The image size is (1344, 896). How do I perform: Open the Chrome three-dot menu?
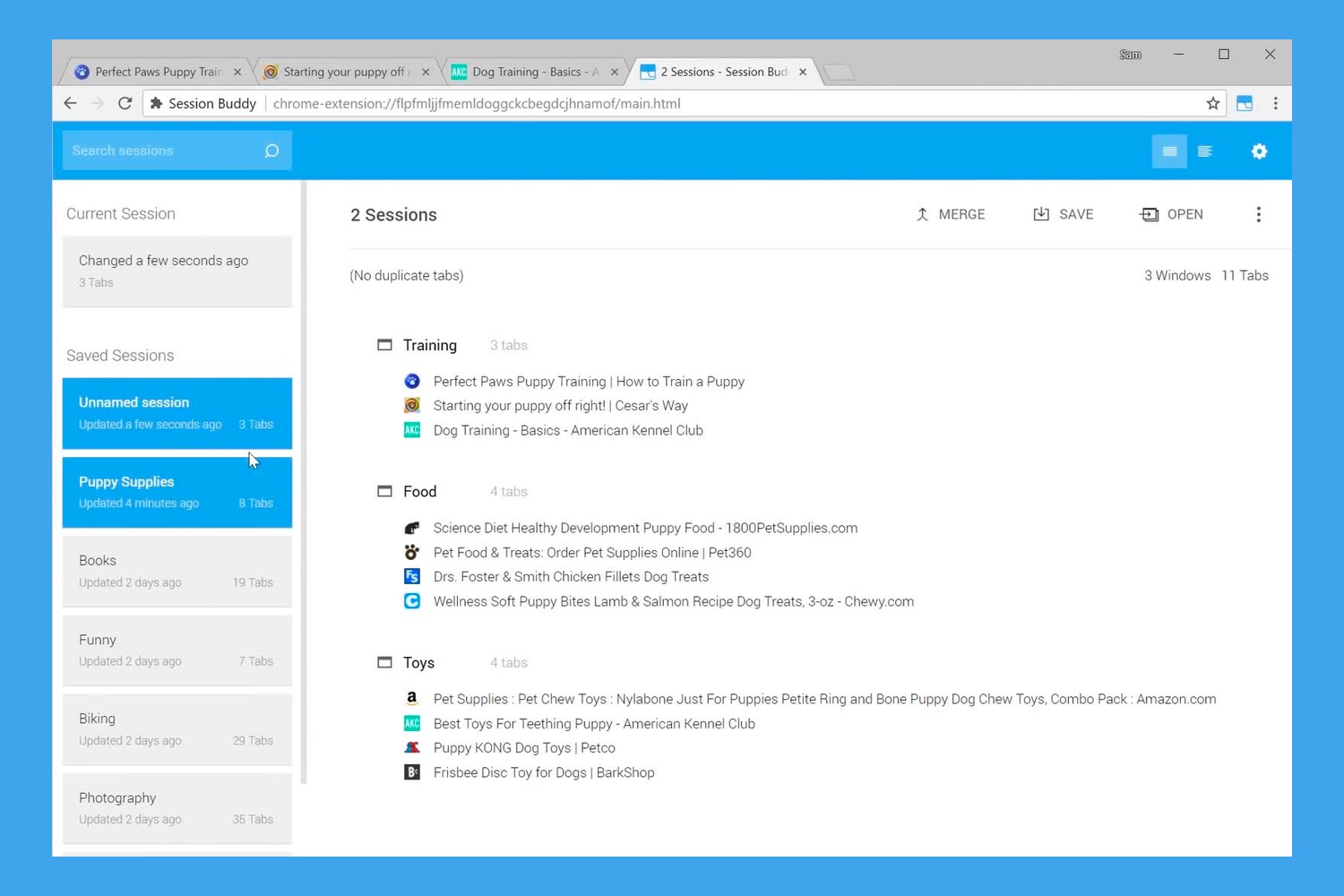(1276, 103)
